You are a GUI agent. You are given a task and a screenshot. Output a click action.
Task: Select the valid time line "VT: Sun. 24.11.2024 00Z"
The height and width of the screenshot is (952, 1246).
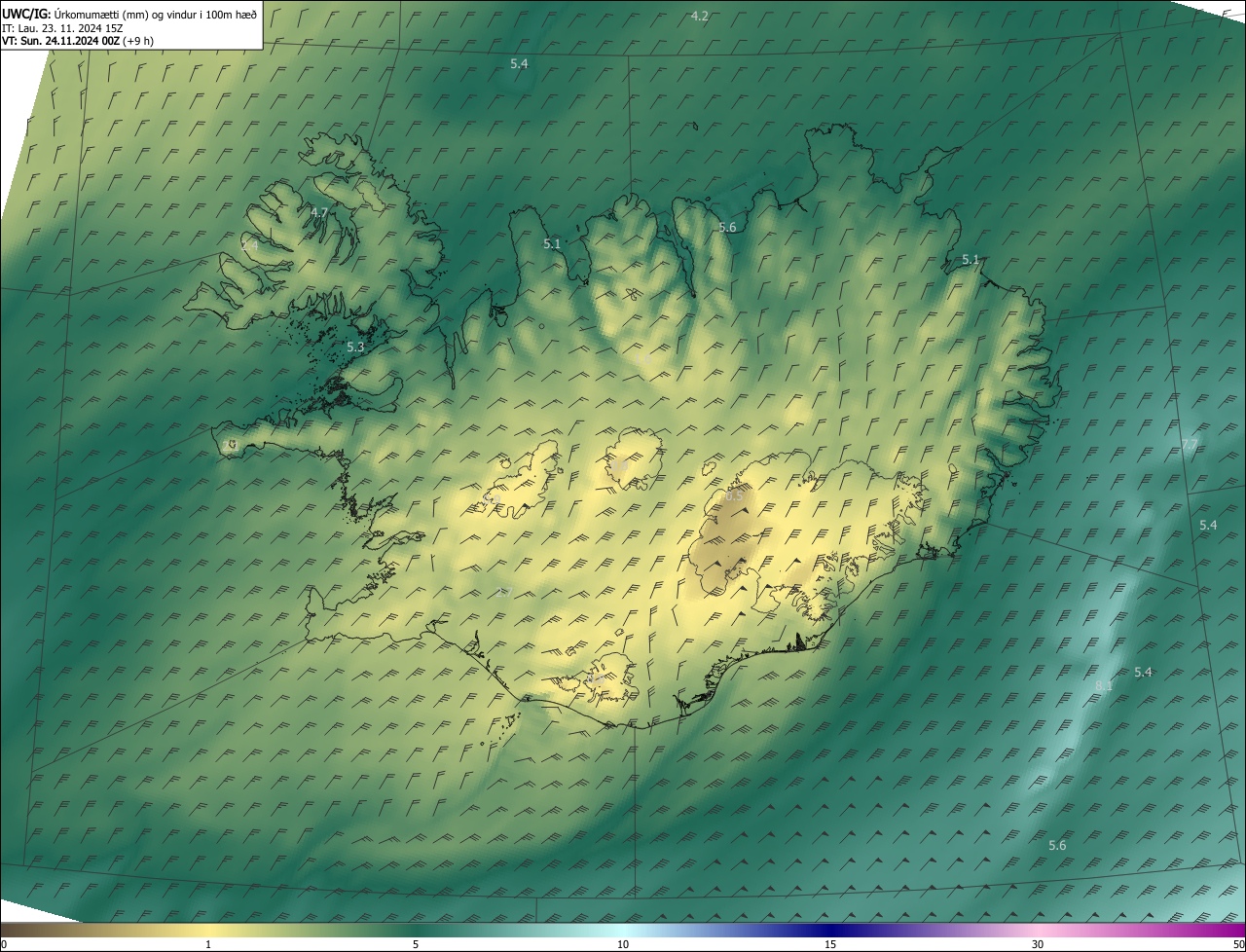point(60,41)
